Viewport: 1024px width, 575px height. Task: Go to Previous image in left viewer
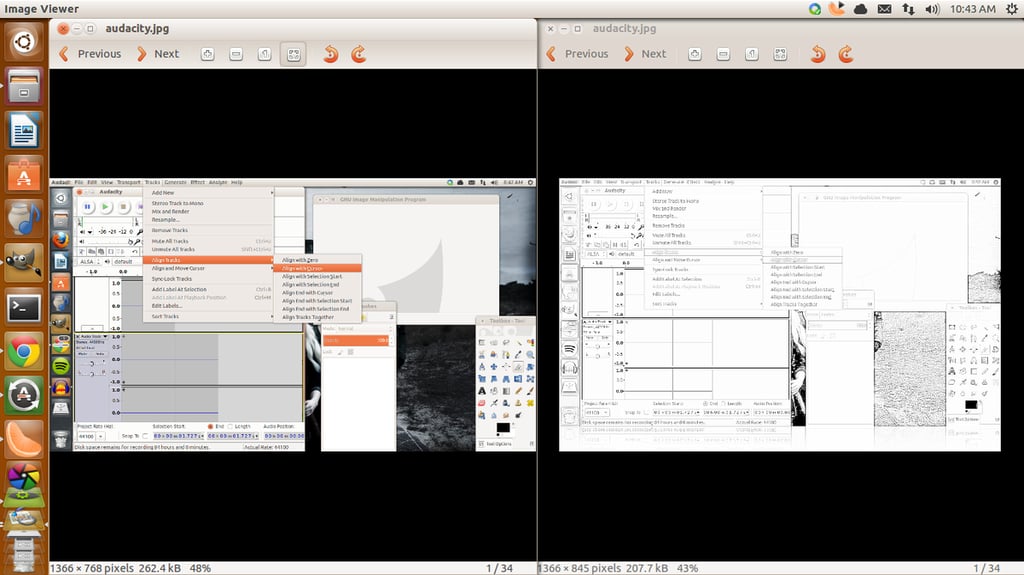[90, 54]
